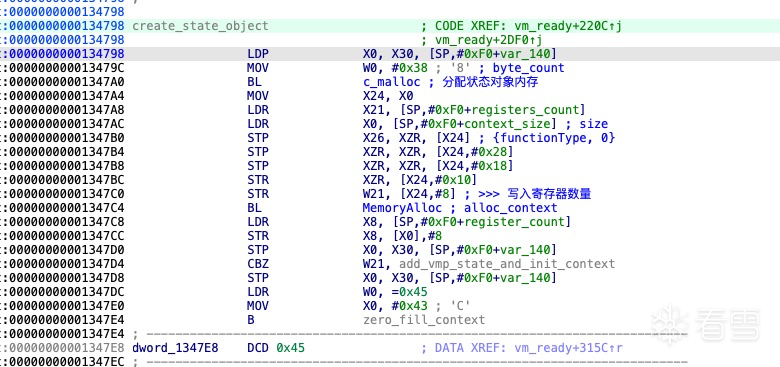Viewport: 780px width, 367px height.
Task: Click the BL mnemonic at address 1347A0
Action: 254,82
